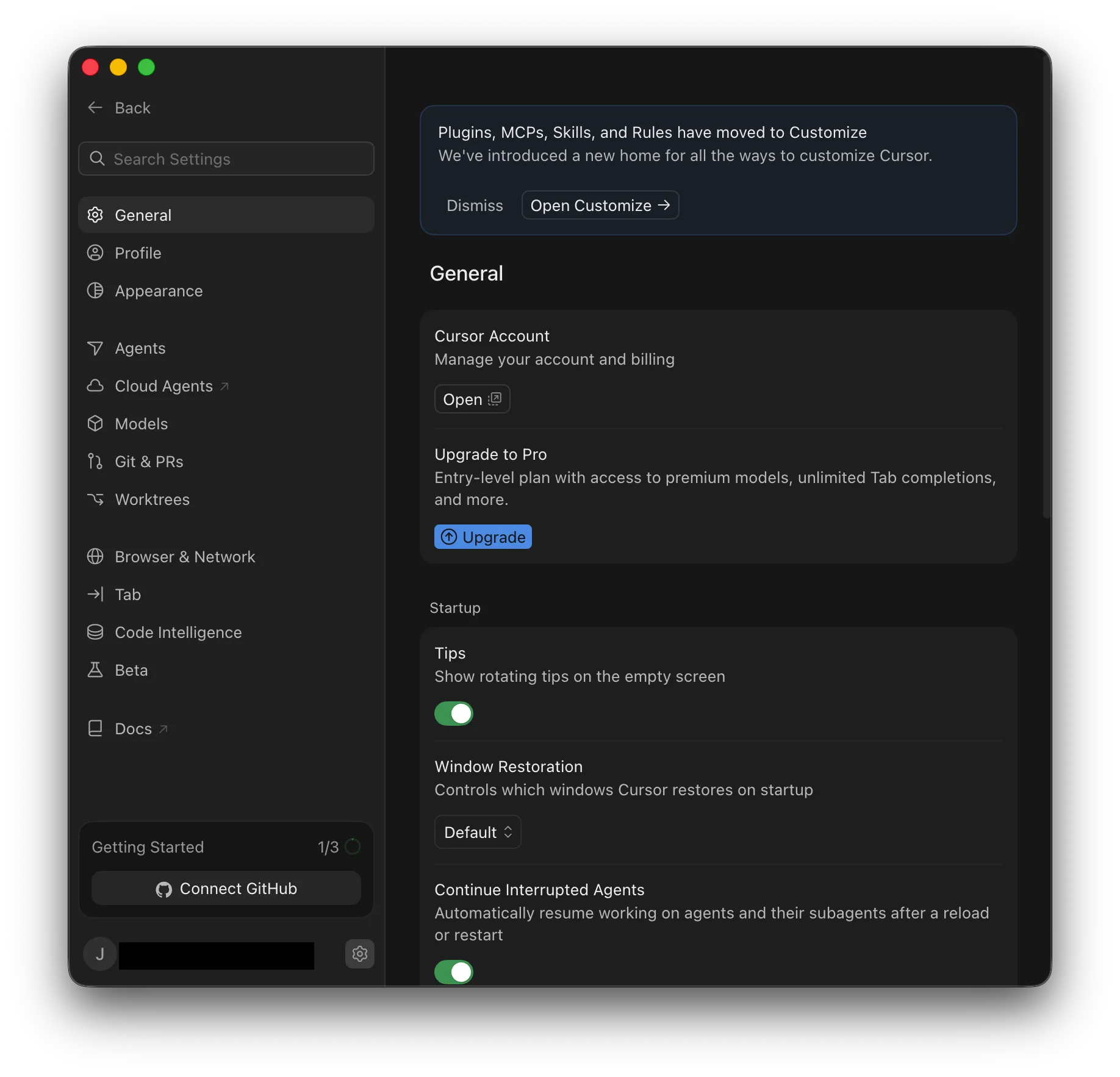Open the Beta settings section
1120x1077 pixels.
coord(226,670)
